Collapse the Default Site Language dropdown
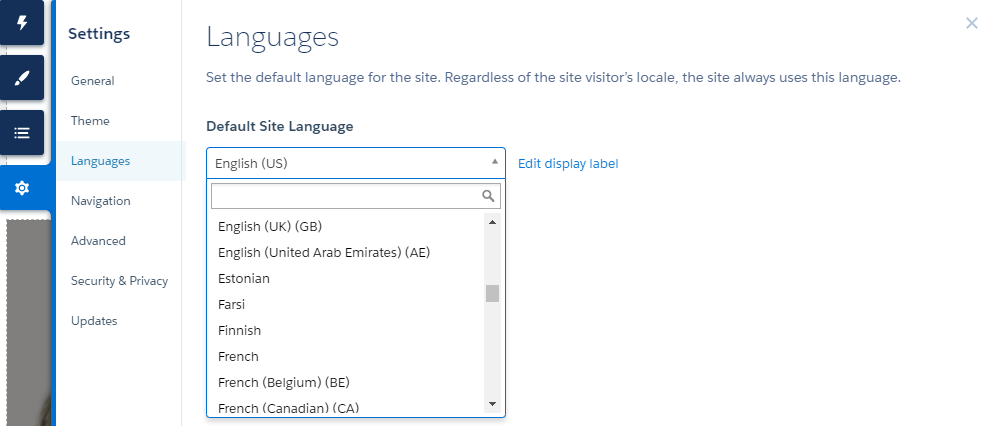The height and width of the screenshot is (426, 991). point(355,163)
